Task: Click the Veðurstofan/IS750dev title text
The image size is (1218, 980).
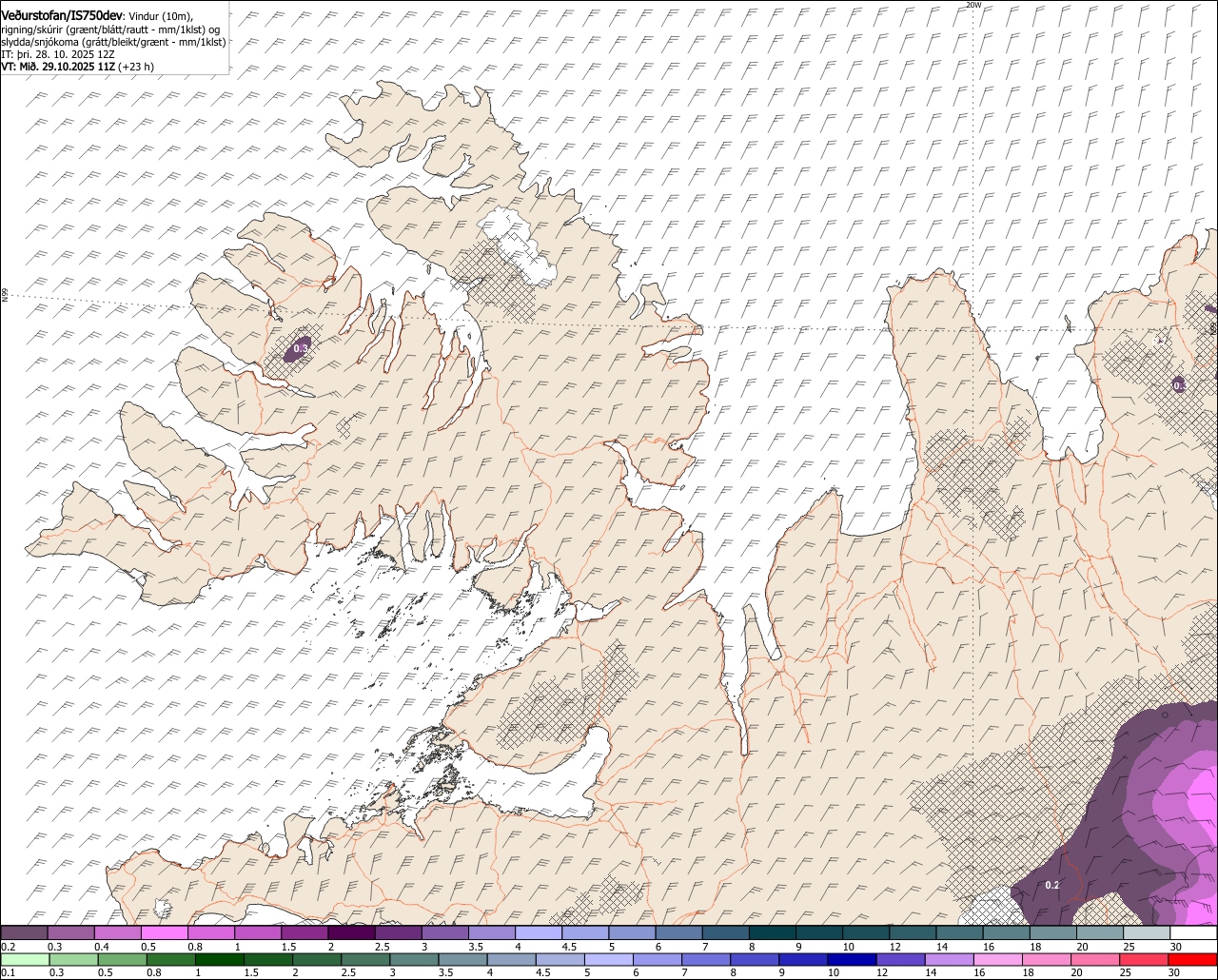Action: 61,15
